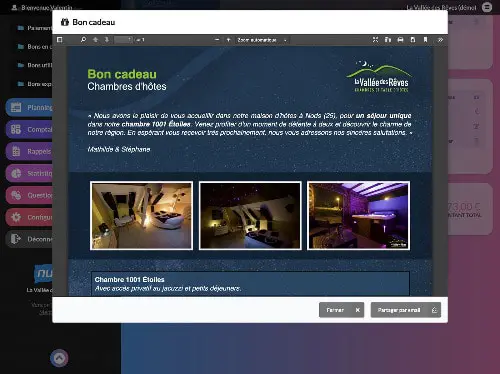This screenshot has width=500, height=374.
Task: Expand the PDF tools menu chevrons
Action: click(440, 40)
